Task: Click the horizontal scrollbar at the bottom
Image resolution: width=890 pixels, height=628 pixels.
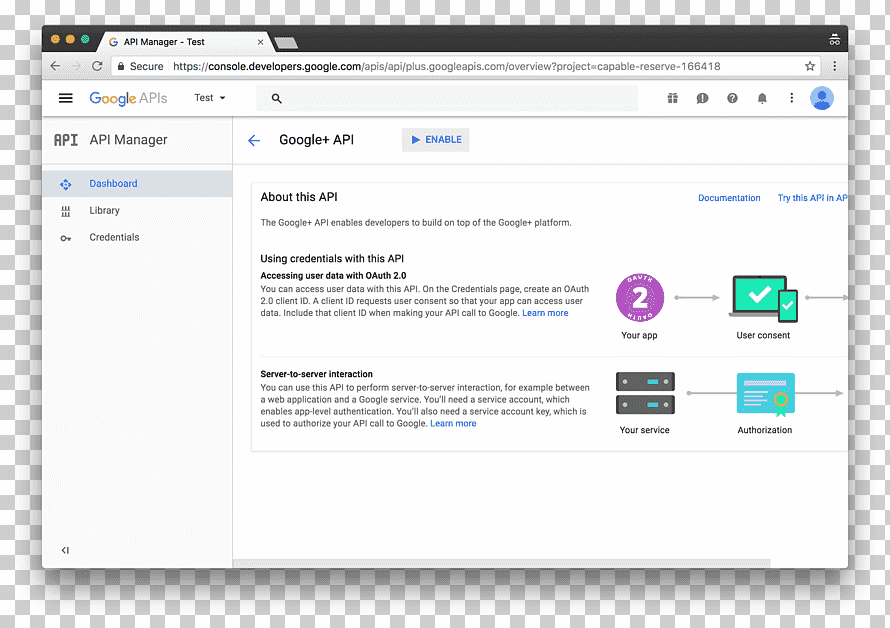Action: click(502, 563)
